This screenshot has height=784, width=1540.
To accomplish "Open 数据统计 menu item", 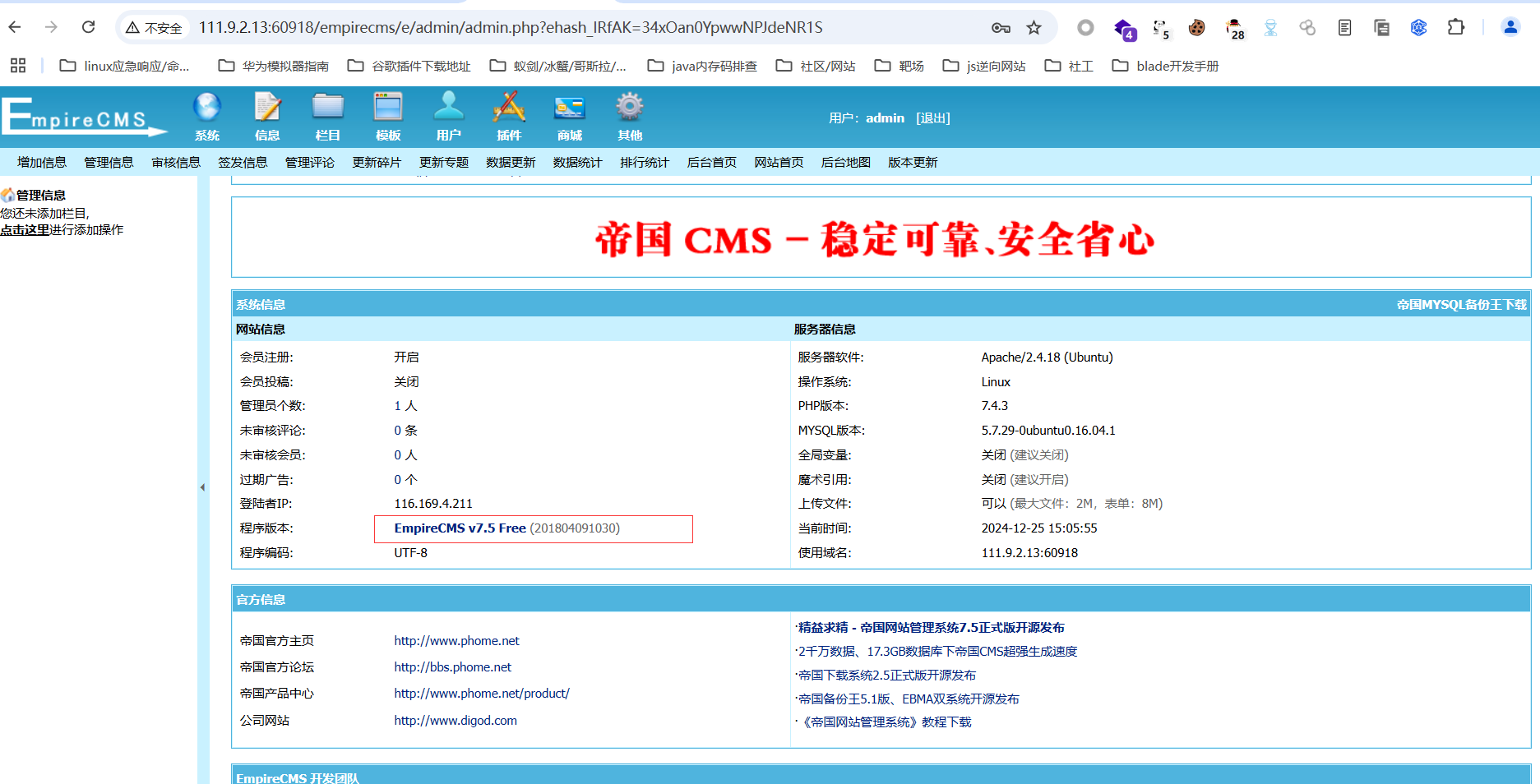I will tap(578, 162).
